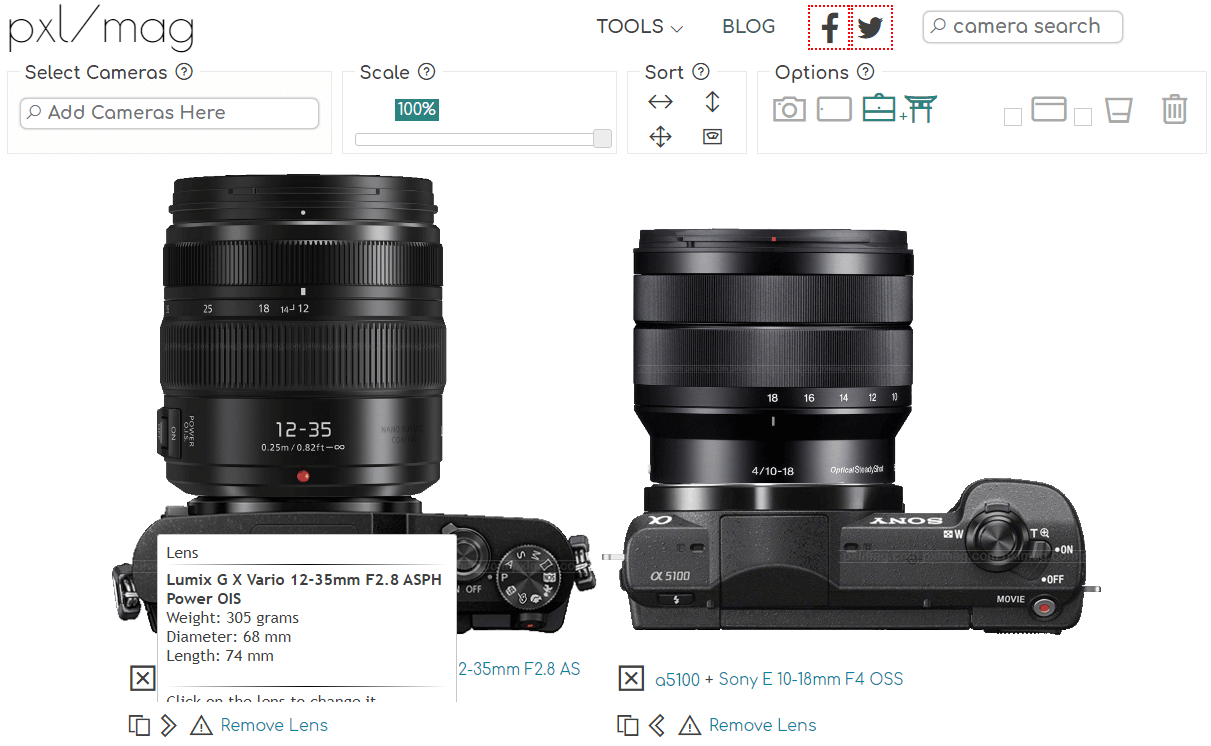The height and width of the screenshot is (746, 1211).
Task: Remove the a5100 camera with its X box
Action: 630,679
